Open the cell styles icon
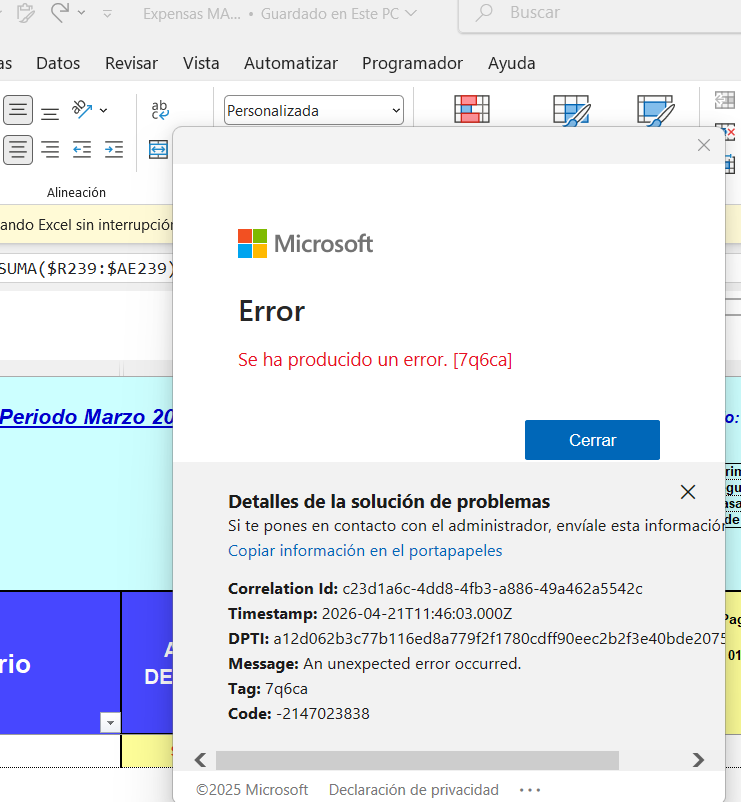This screenshot has width=741, height=802. point(656,109)
